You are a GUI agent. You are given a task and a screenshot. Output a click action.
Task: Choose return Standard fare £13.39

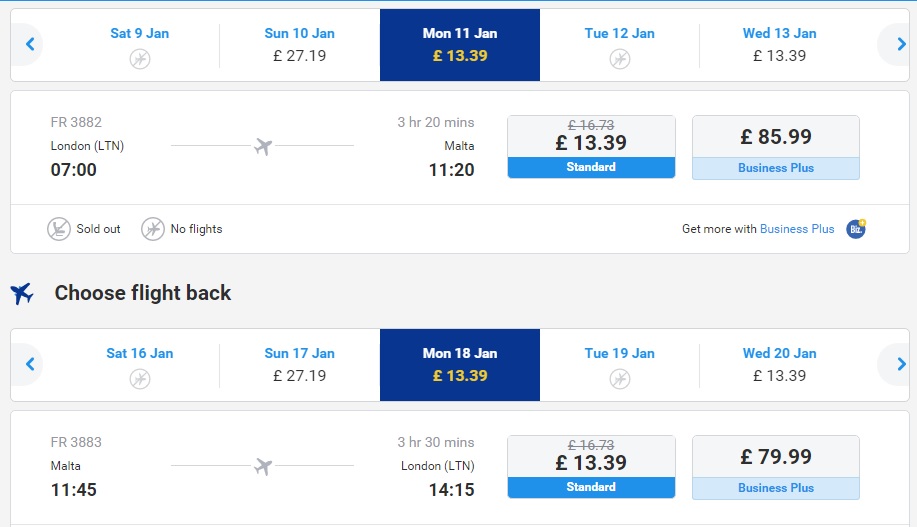(591, 467)
